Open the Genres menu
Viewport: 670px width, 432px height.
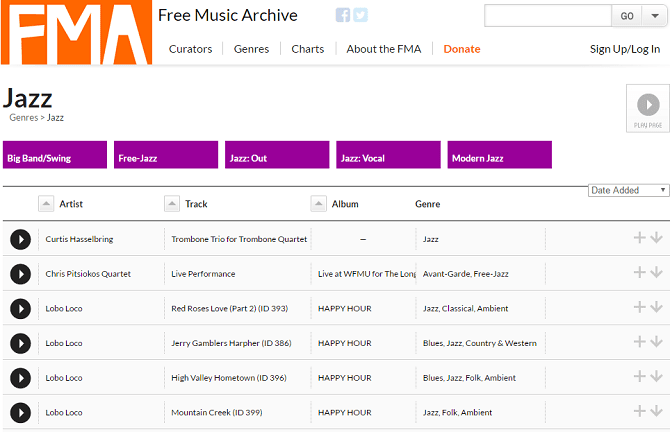[x=251, y=49]
